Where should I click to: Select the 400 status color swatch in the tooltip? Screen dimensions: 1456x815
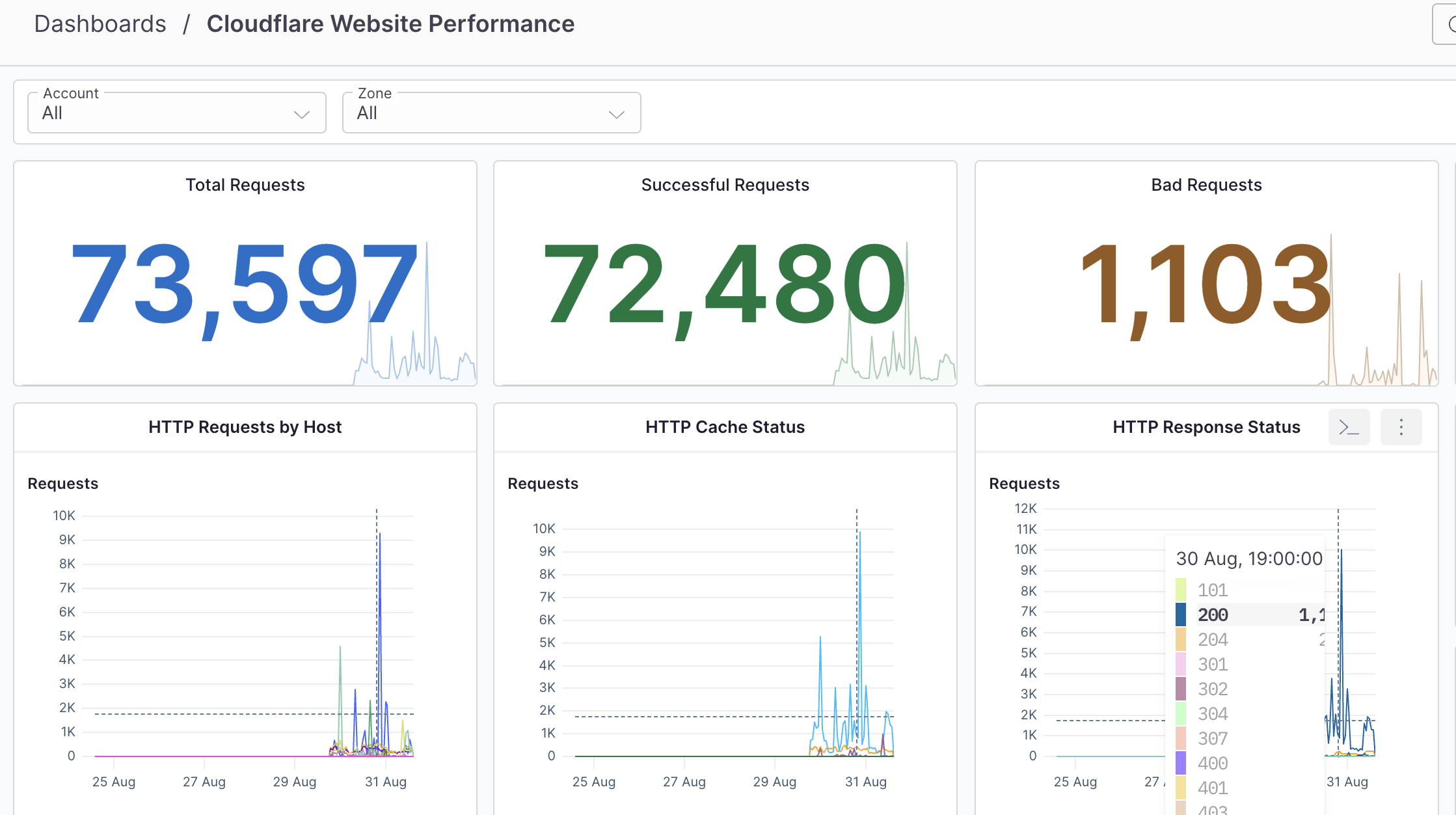(1180, 763)
